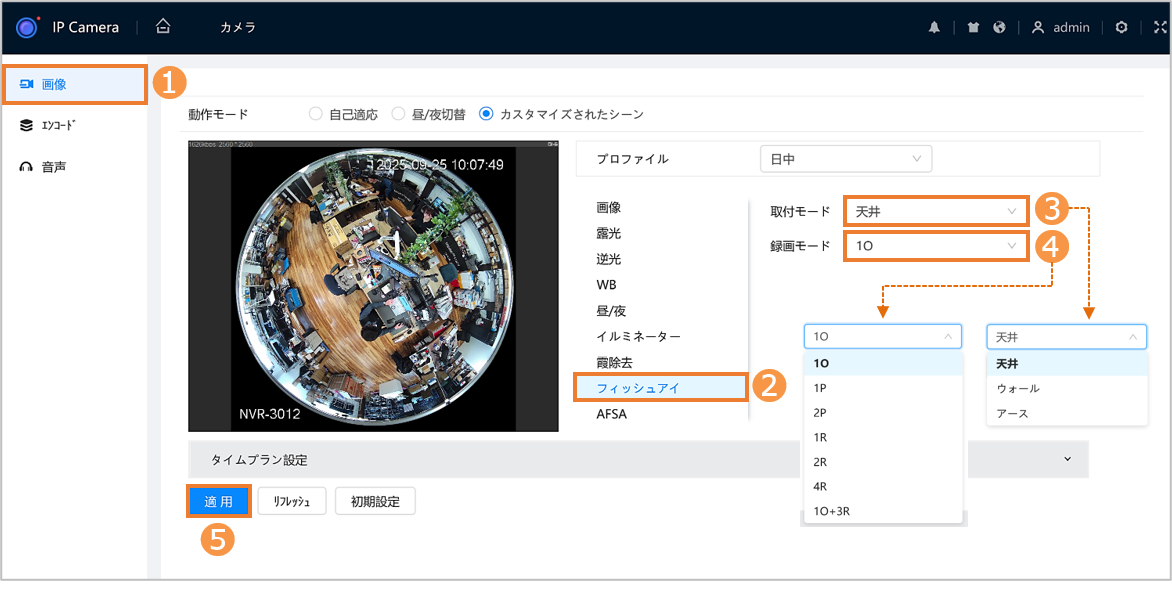Click the IP Camera logo icon
Viewport: 1172px width, 589px height.
[x=27, y=27]
